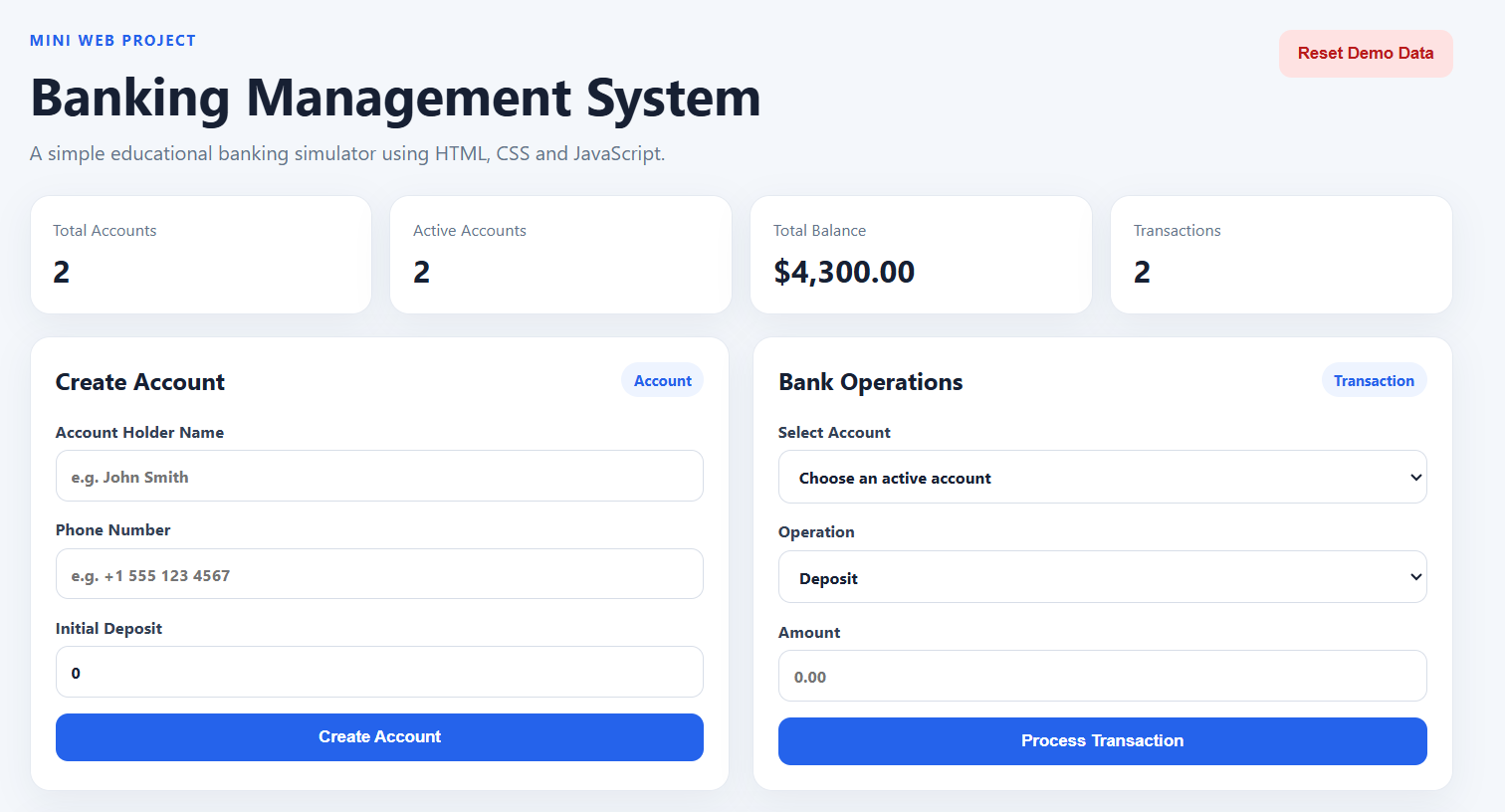
Task: Submit with the Process Transaction button
Action: coord(1102,741)
